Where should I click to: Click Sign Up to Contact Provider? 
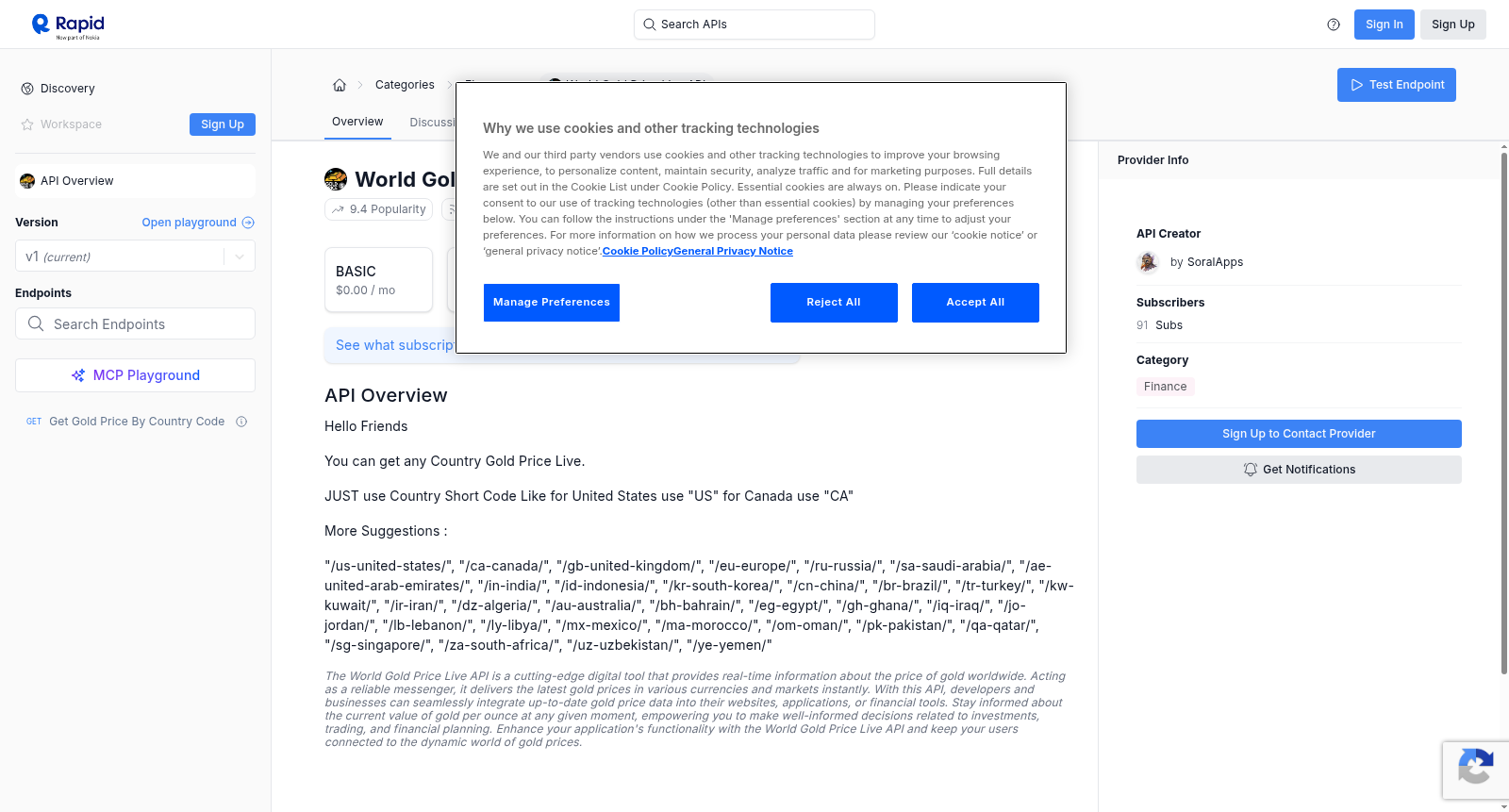[x=1299, y=434]
